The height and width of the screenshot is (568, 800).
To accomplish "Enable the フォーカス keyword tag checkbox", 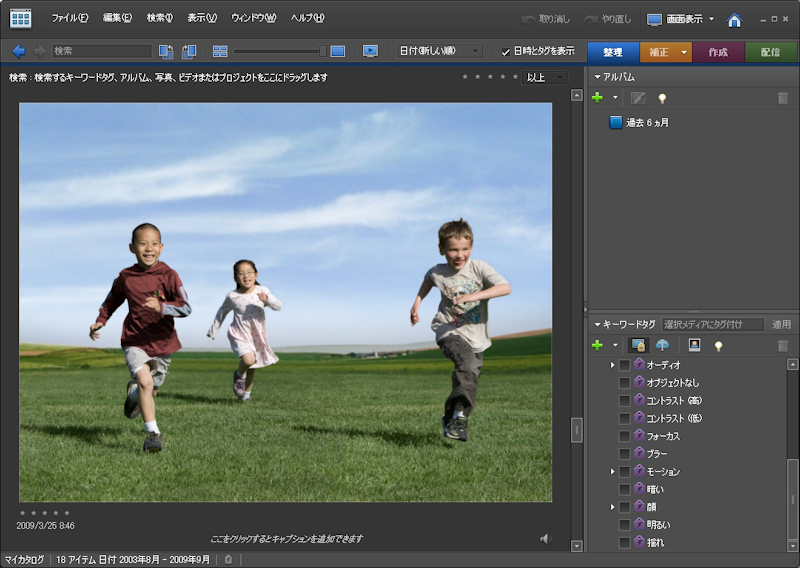I will pos(624,436).
